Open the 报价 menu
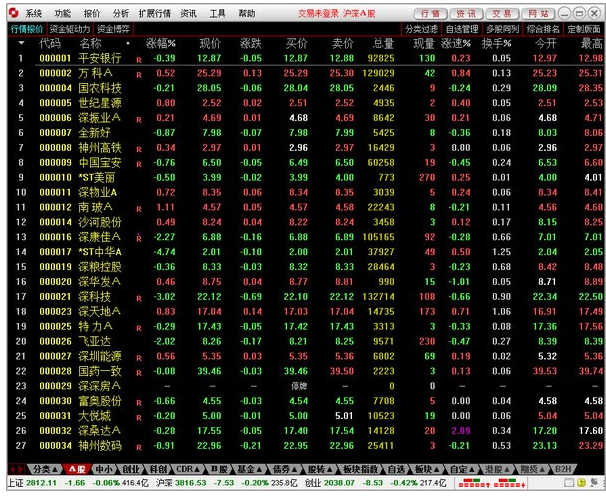 pos(92,14)
